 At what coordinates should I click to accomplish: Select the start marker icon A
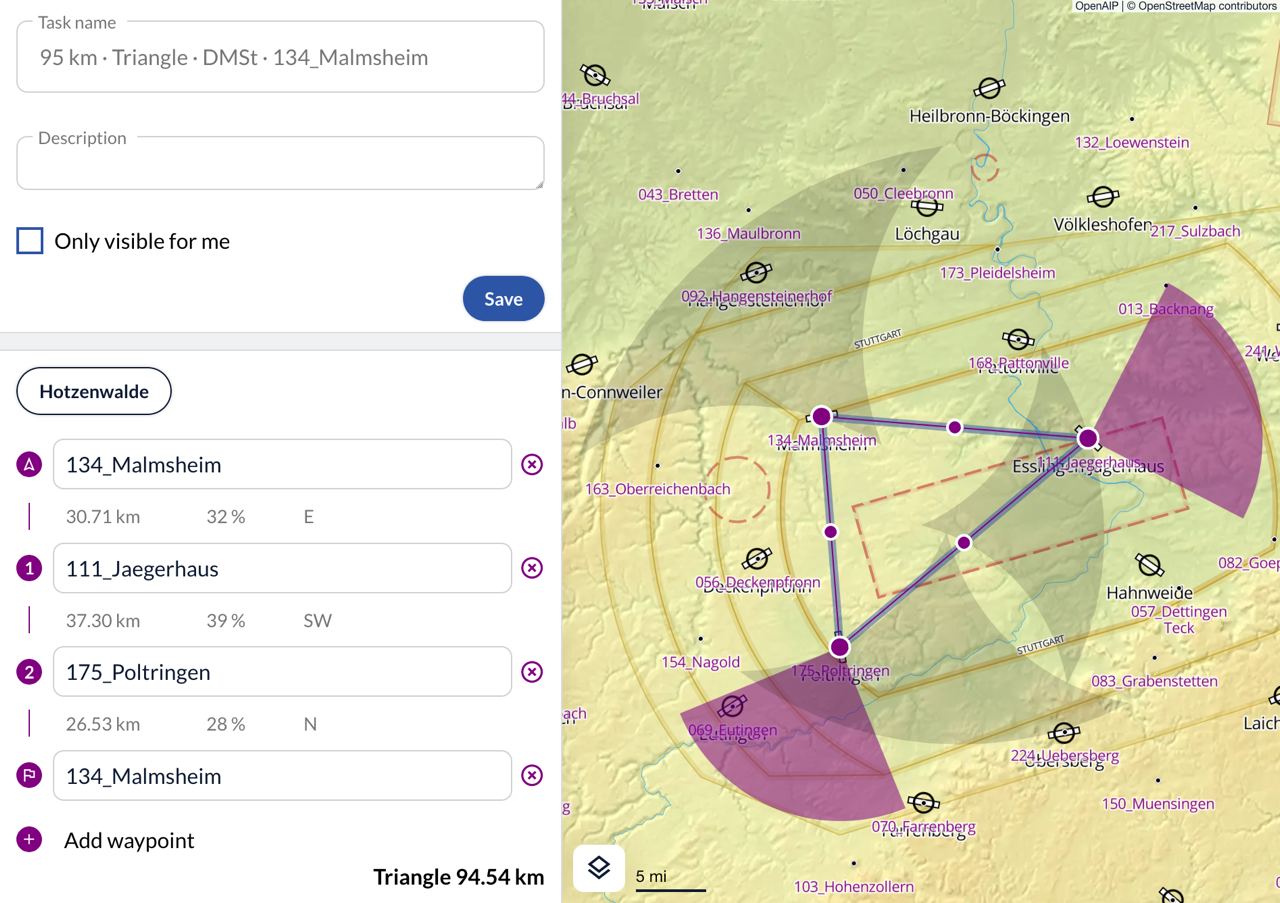(29, 464)
